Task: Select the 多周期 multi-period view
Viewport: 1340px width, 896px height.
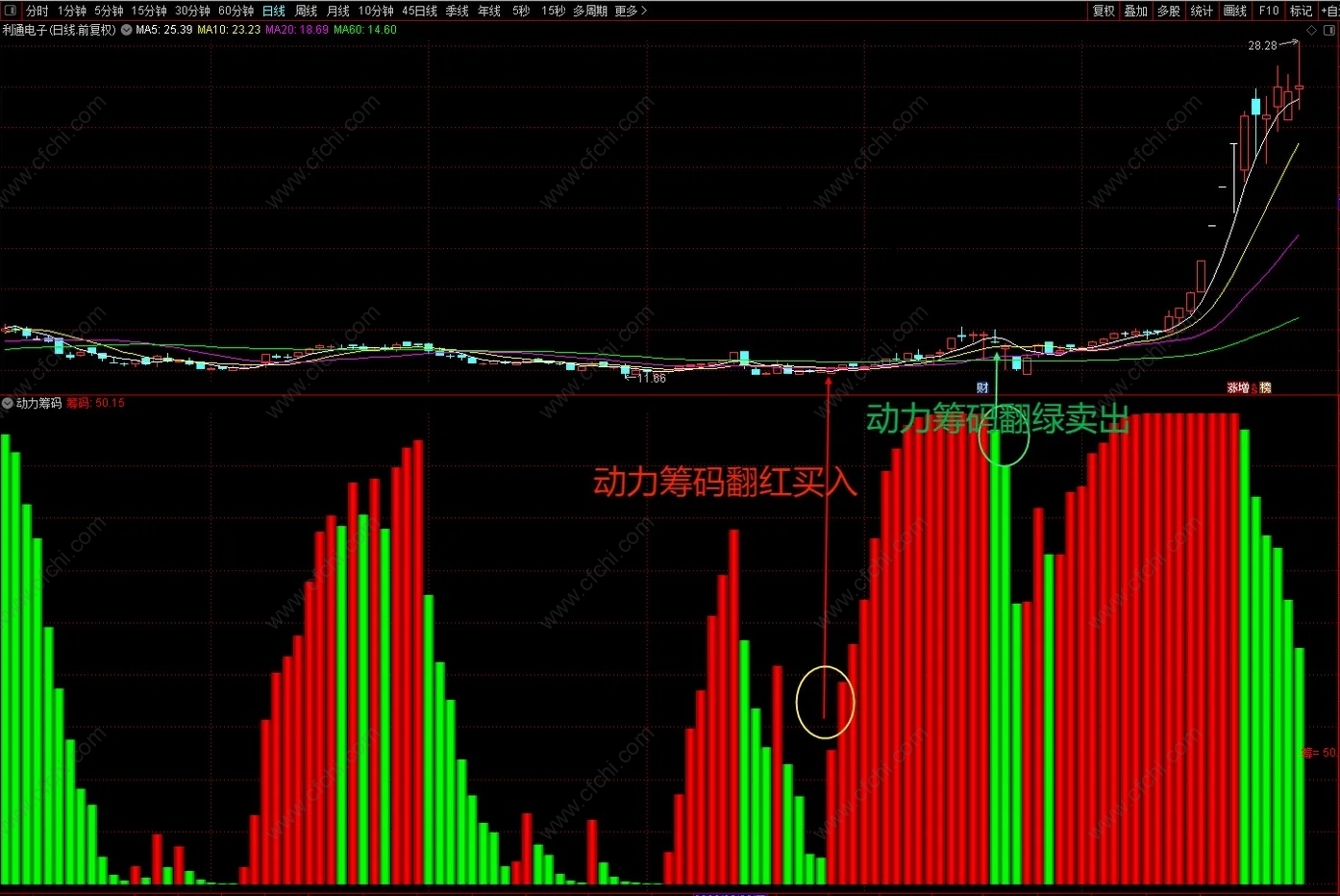Action: (590, 11)
